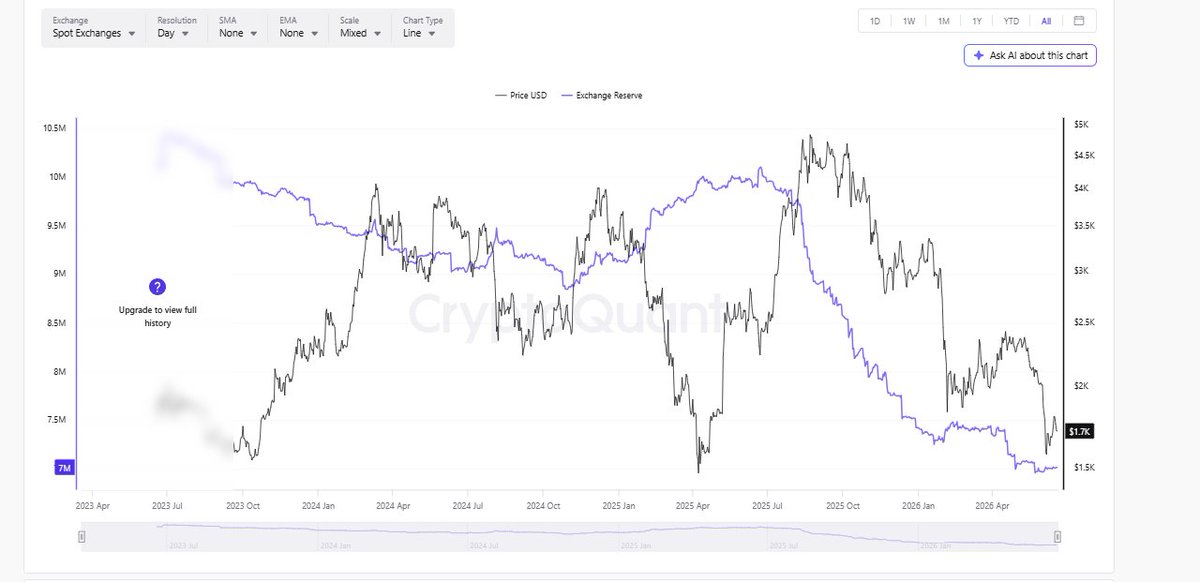Select the 1W time range

coord(909,21)
